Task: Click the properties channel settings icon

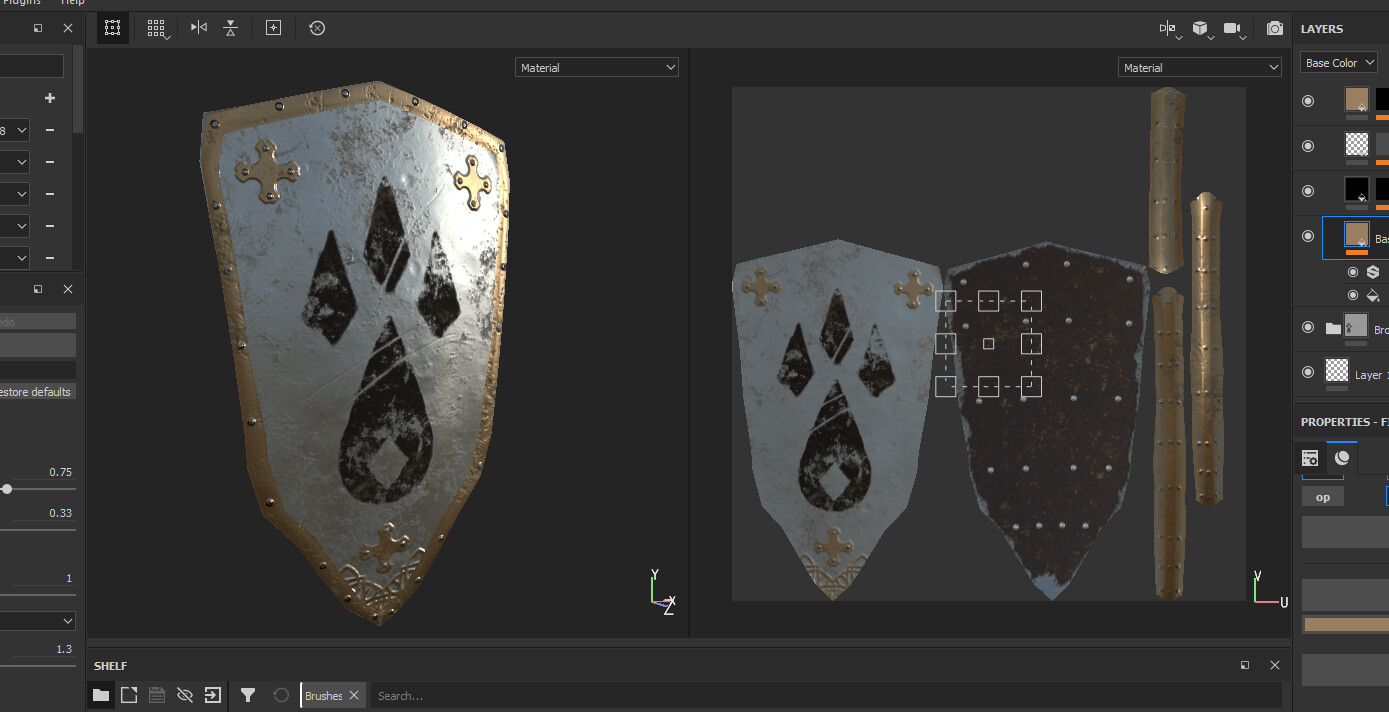Action: [1310, 458]
